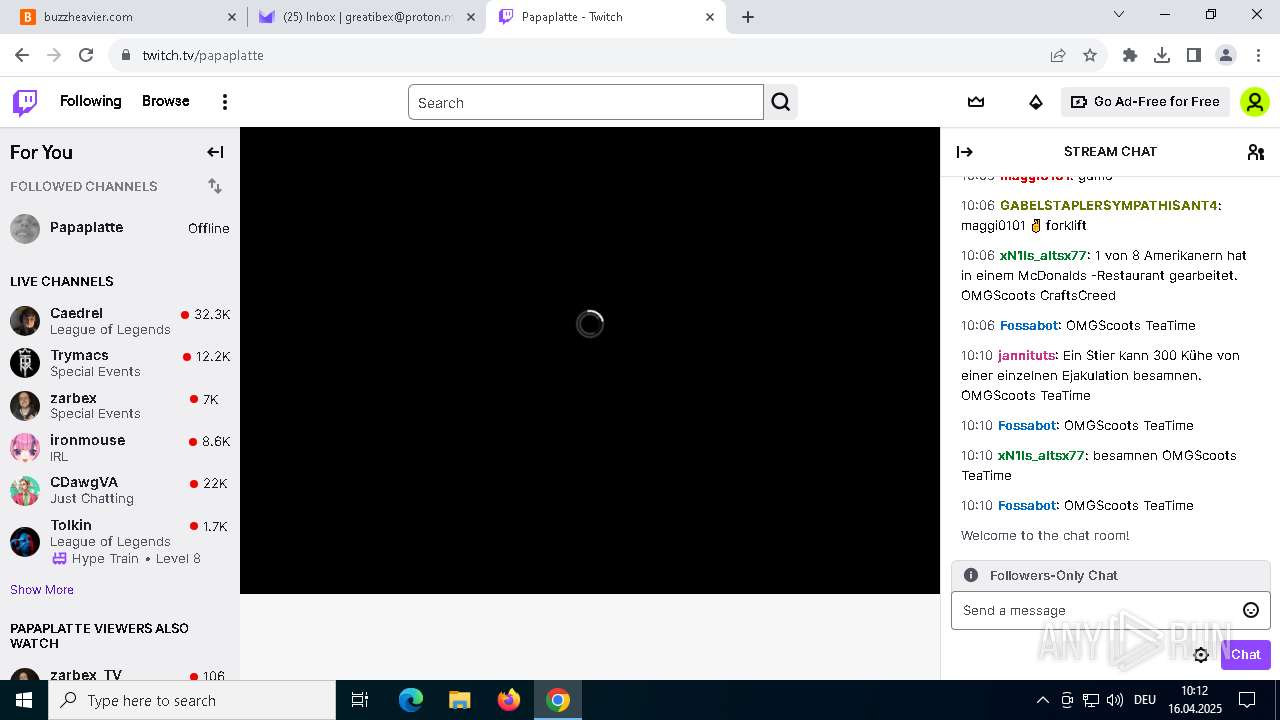1280x720 pixels.
Task: Open the Browse page
Action: [x=166, y=101]
